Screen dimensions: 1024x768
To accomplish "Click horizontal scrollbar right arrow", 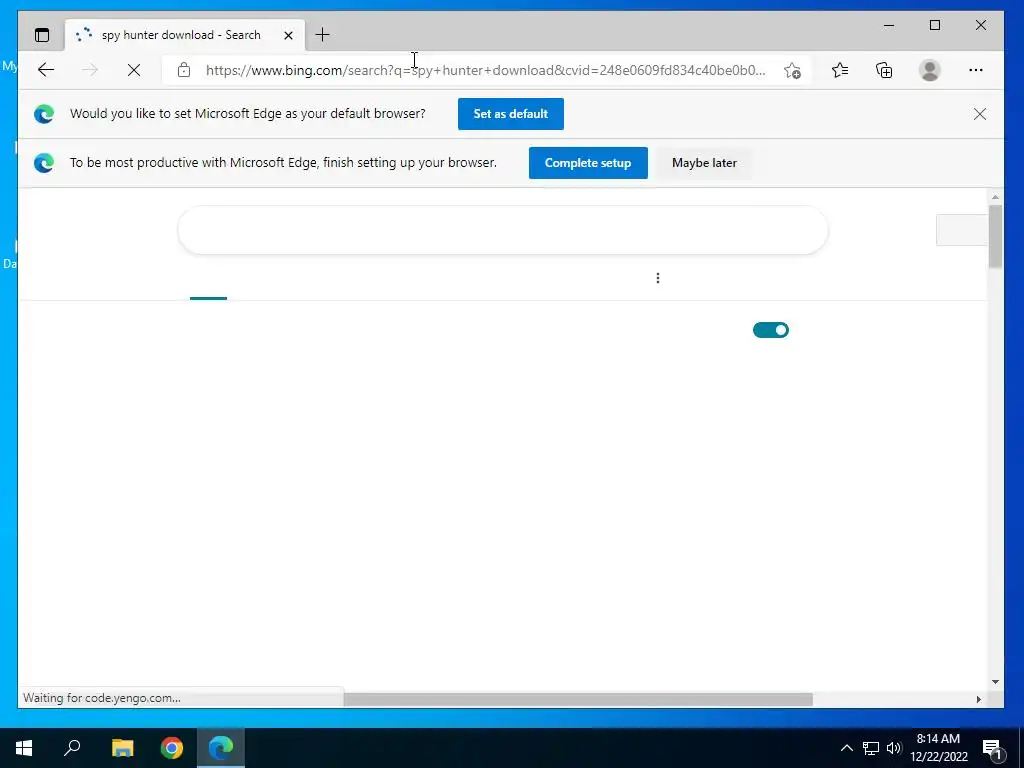I will coord(978,699).
